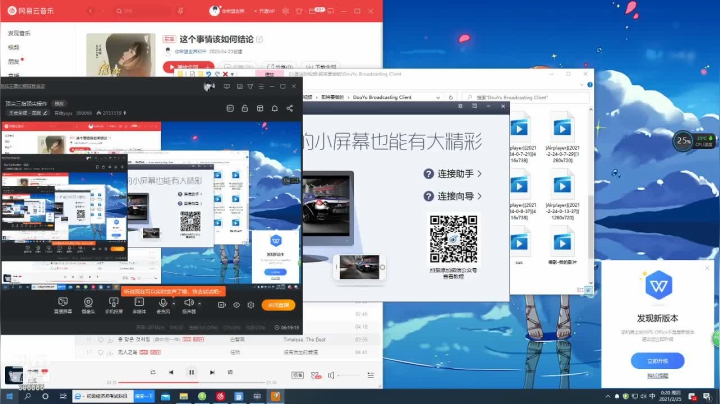Mute the NetEase player speaker icon
The height and width of the screenshot is (404, 720).
click(331, 376)
